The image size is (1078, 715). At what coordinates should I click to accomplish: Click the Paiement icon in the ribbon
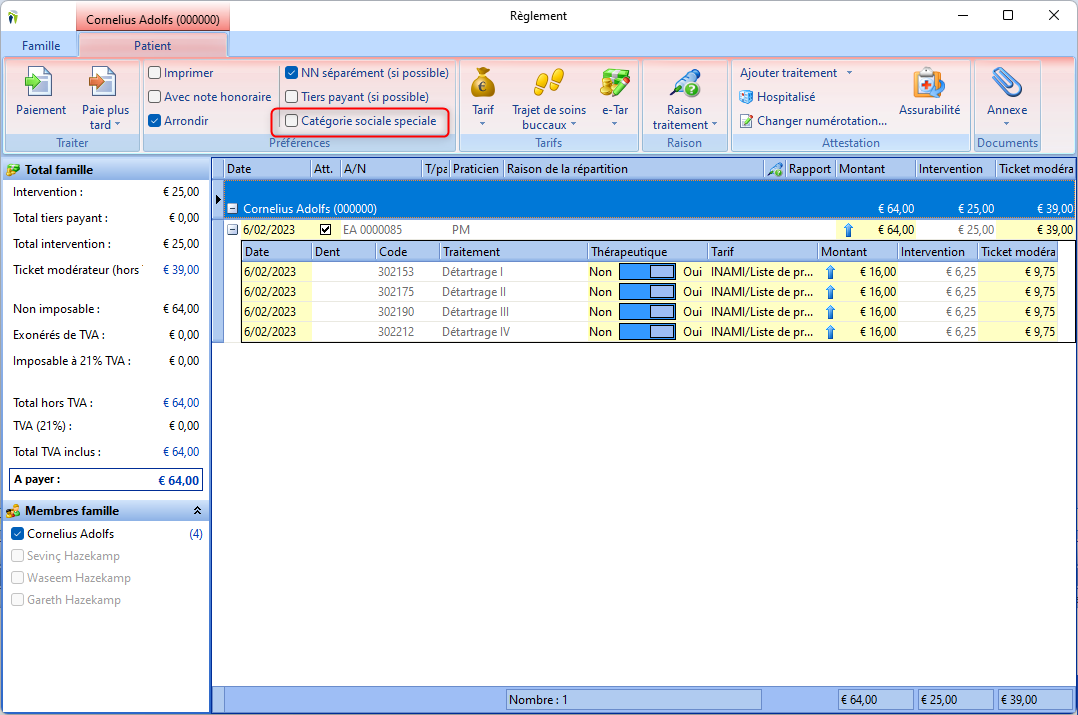point(41,83)
